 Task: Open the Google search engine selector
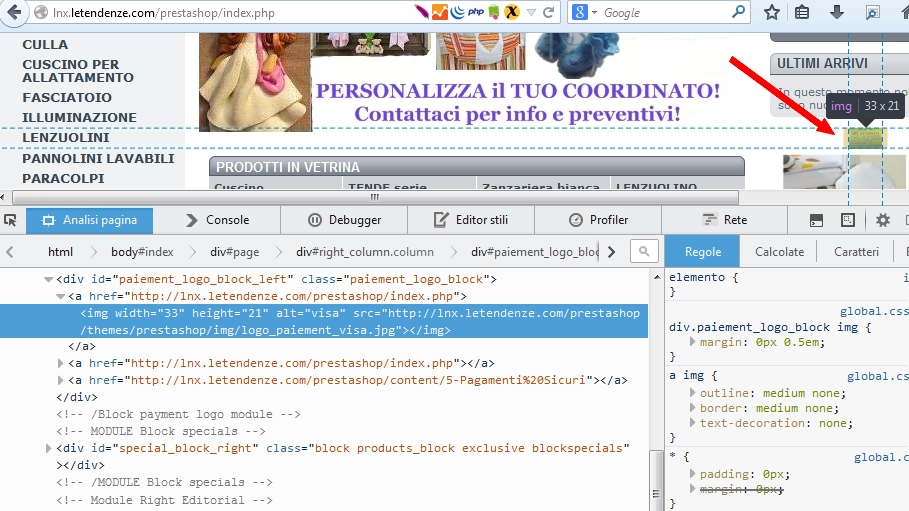pyautogui.click(x=584, y=12)
